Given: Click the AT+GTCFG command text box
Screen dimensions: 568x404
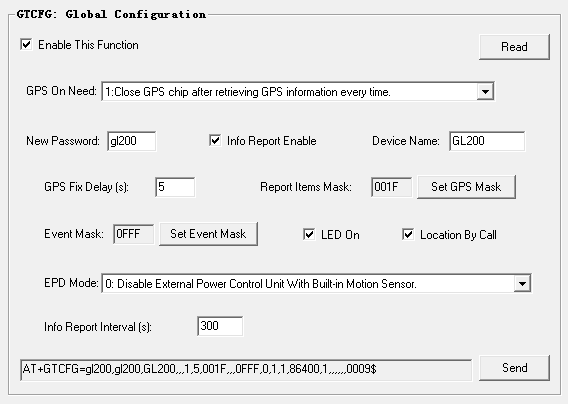Looking at the screenshot, I should tap(246, 370).
